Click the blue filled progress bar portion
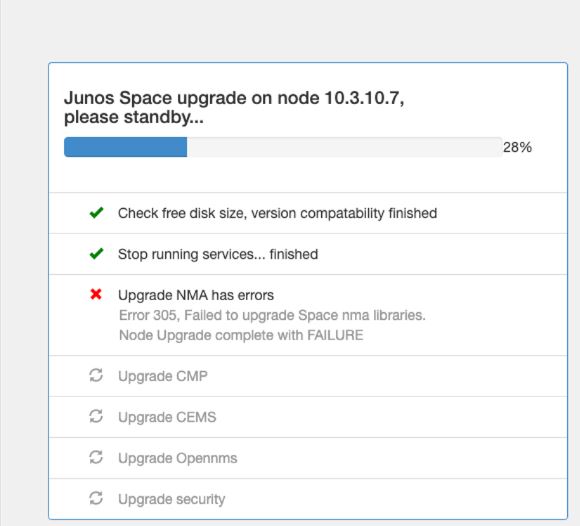Viewport: 580px width, 526px height. coord(125,147)
